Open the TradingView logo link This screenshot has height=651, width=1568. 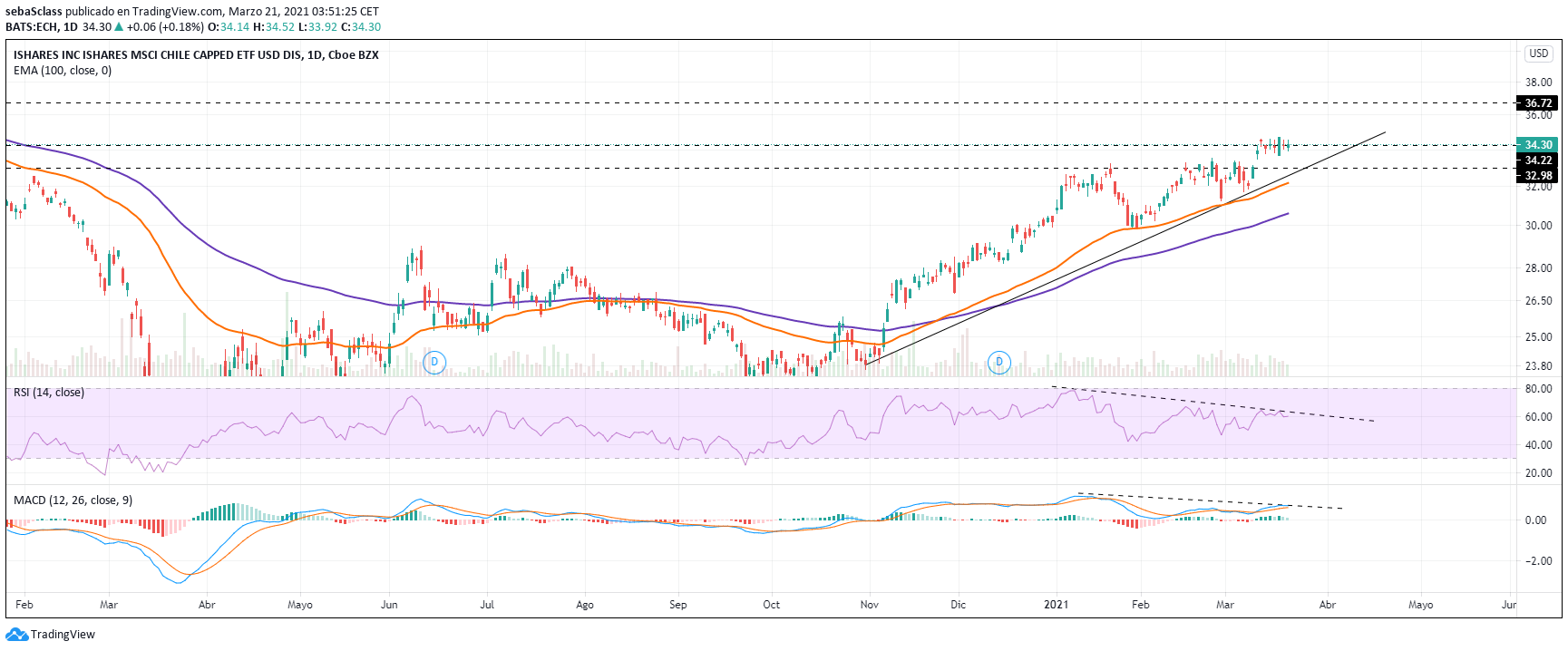[x=50, y=635]
